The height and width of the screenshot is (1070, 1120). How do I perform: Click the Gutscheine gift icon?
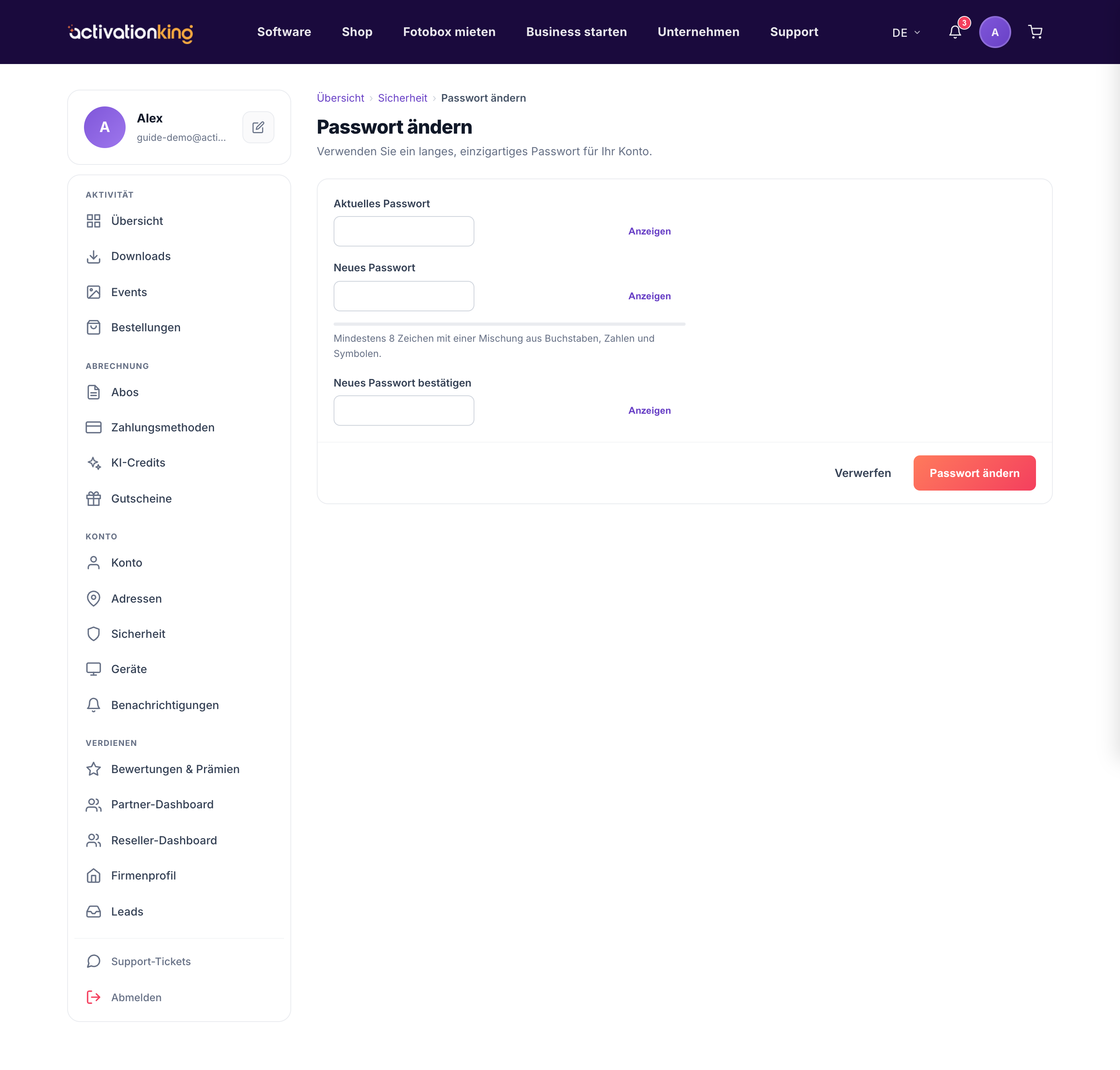pyautogui.click(x=94, y=499)
